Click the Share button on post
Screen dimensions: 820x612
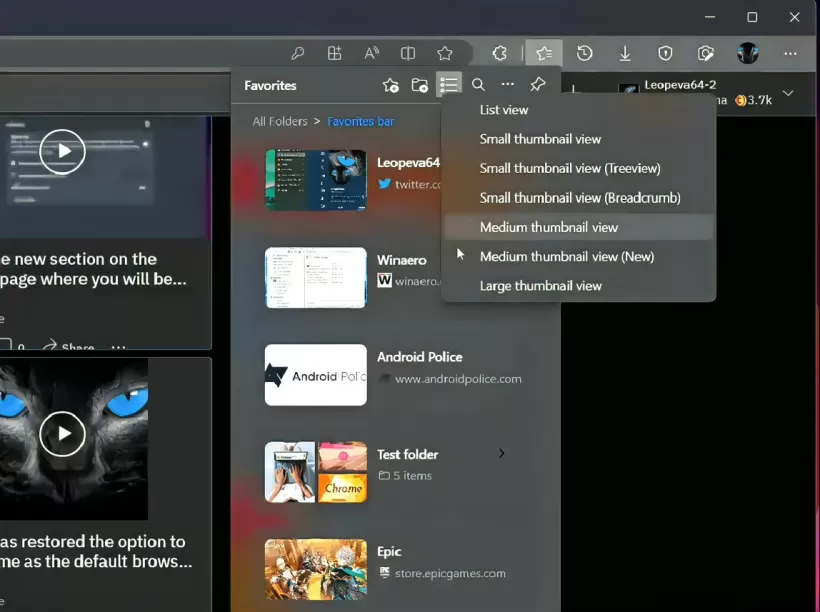click(69, 346)
